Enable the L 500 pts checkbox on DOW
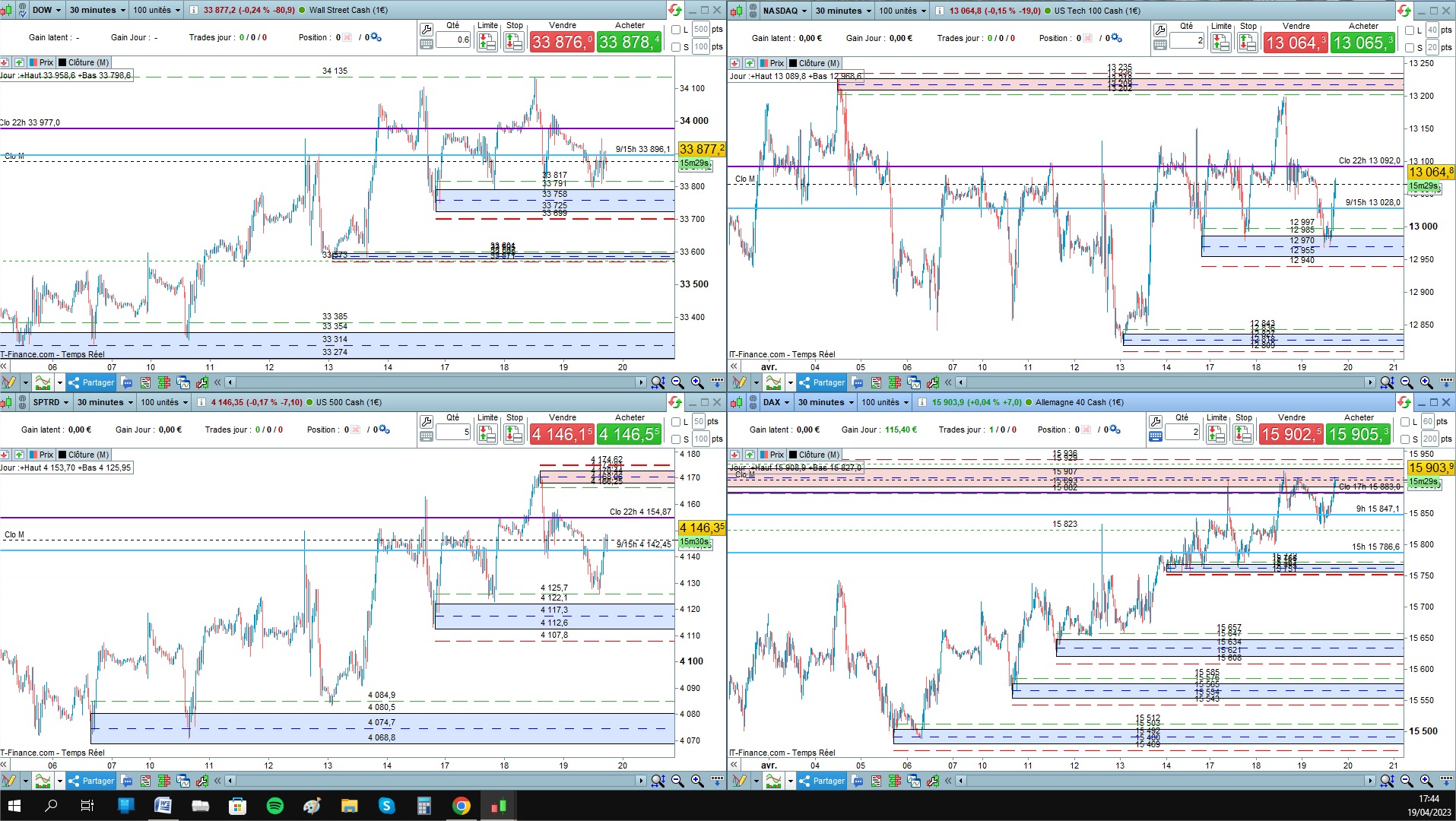The height and width of the screenshot is (821, 1456). coord(676,30)
